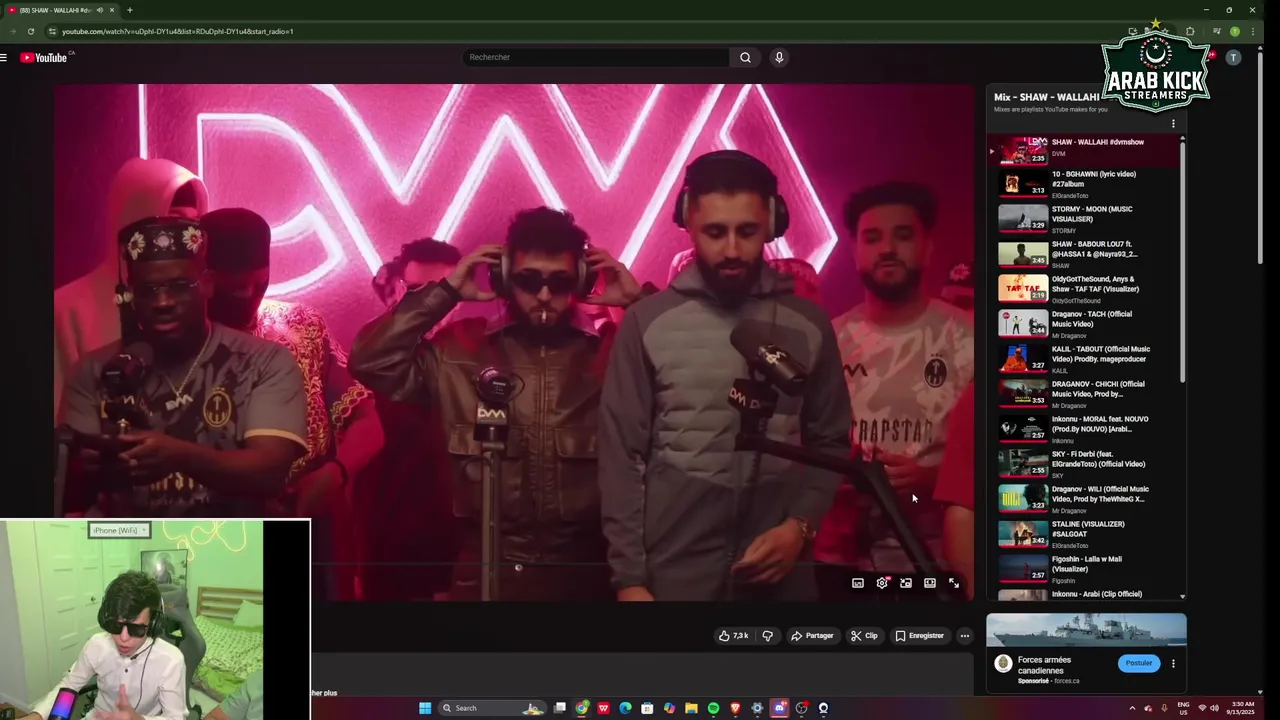Enter fullscreen in the video player

(x=954, y=583)
